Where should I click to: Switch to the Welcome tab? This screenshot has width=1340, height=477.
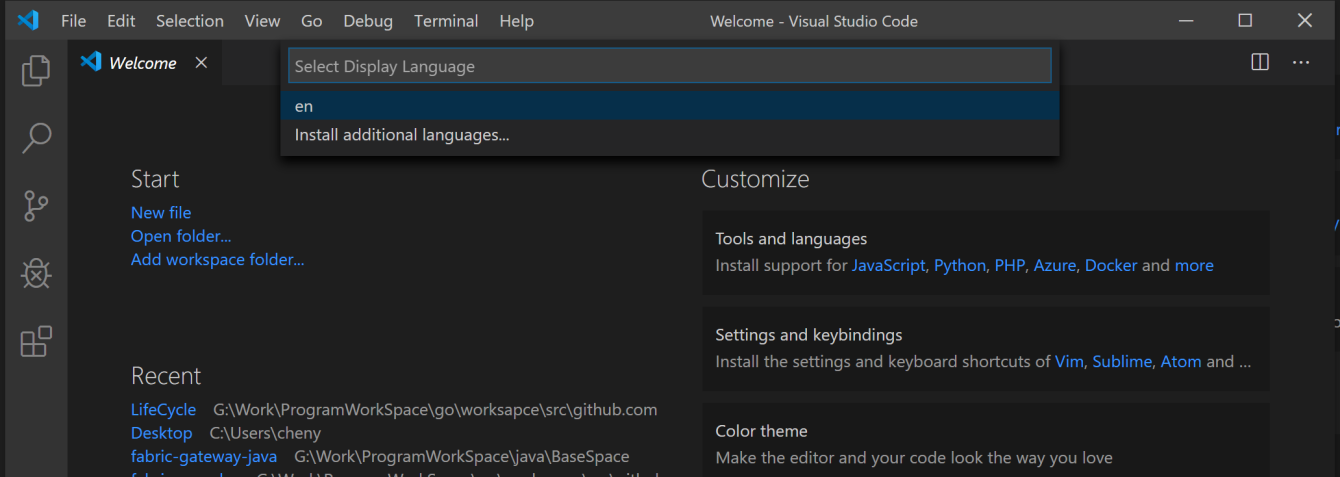pos(142,63)
